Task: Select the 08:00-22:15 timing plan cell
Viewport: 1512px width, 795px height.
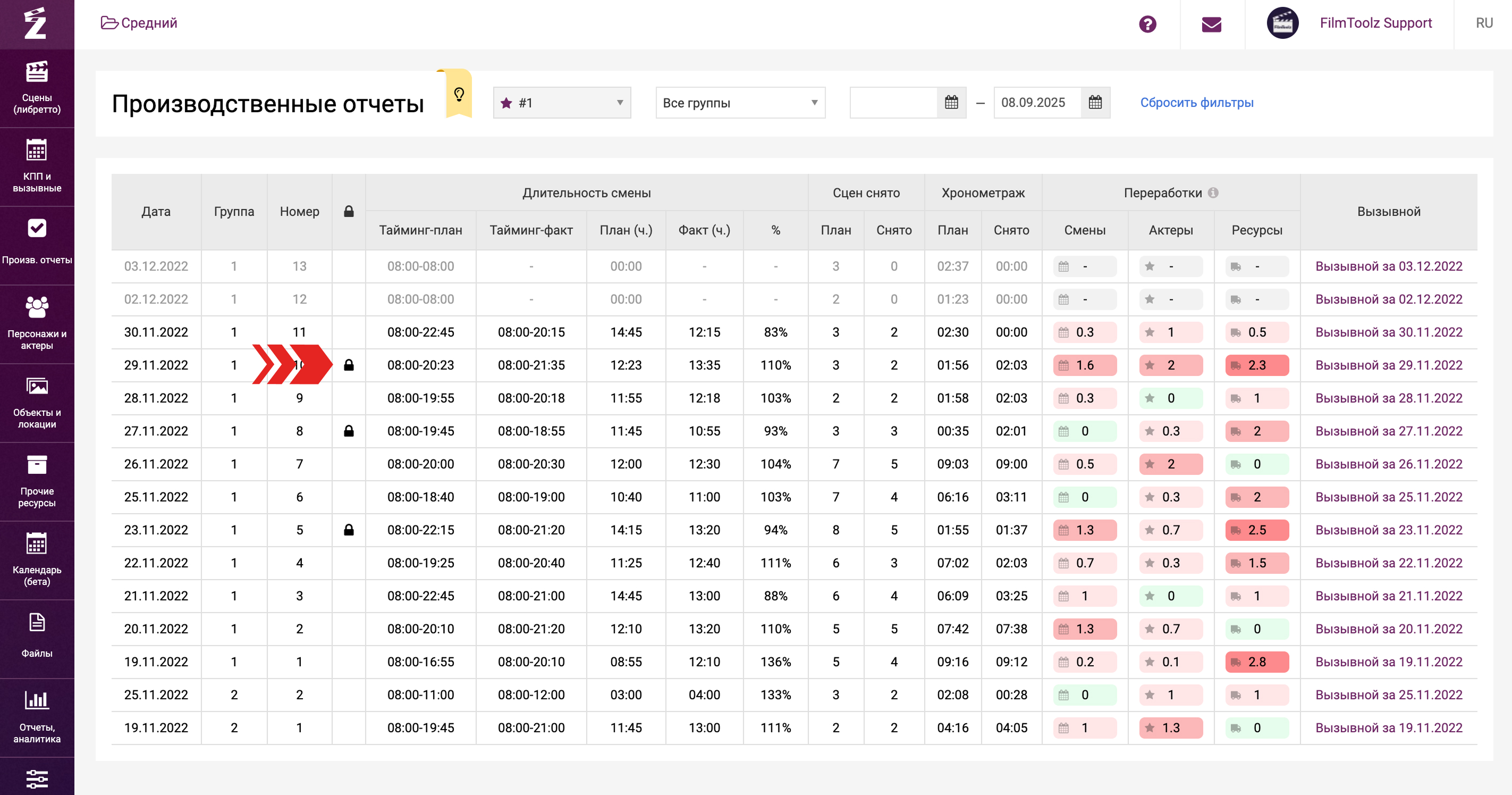Action: click(420, 530)
